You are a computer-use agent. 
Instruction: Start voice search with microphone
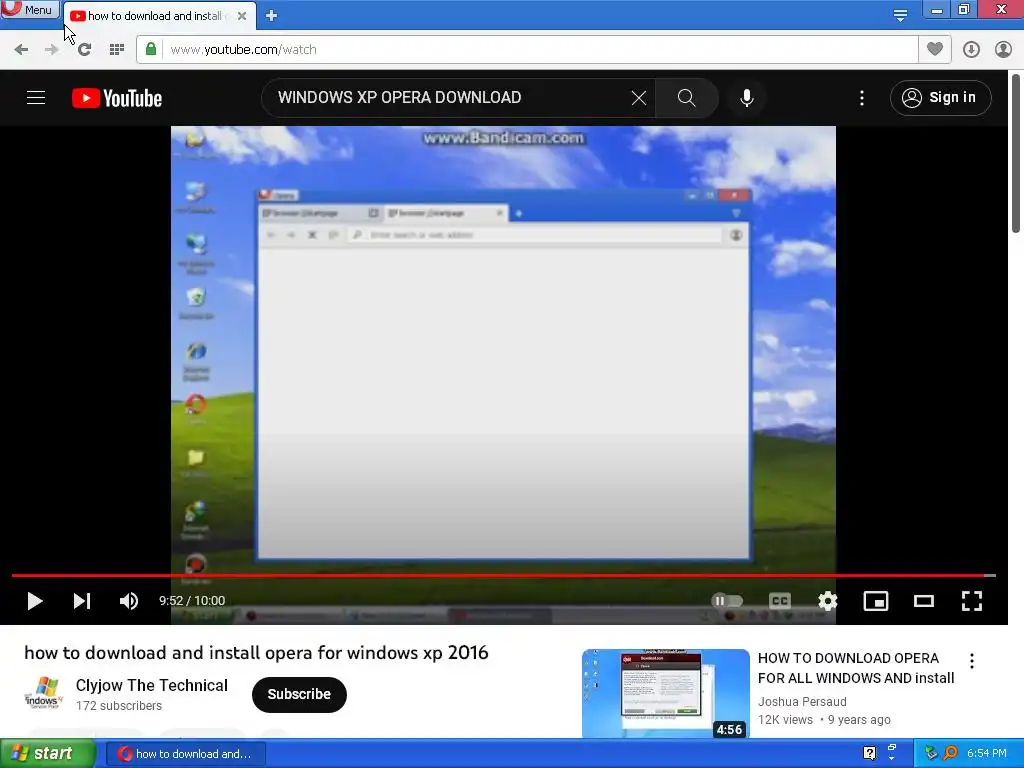point(746,98)
